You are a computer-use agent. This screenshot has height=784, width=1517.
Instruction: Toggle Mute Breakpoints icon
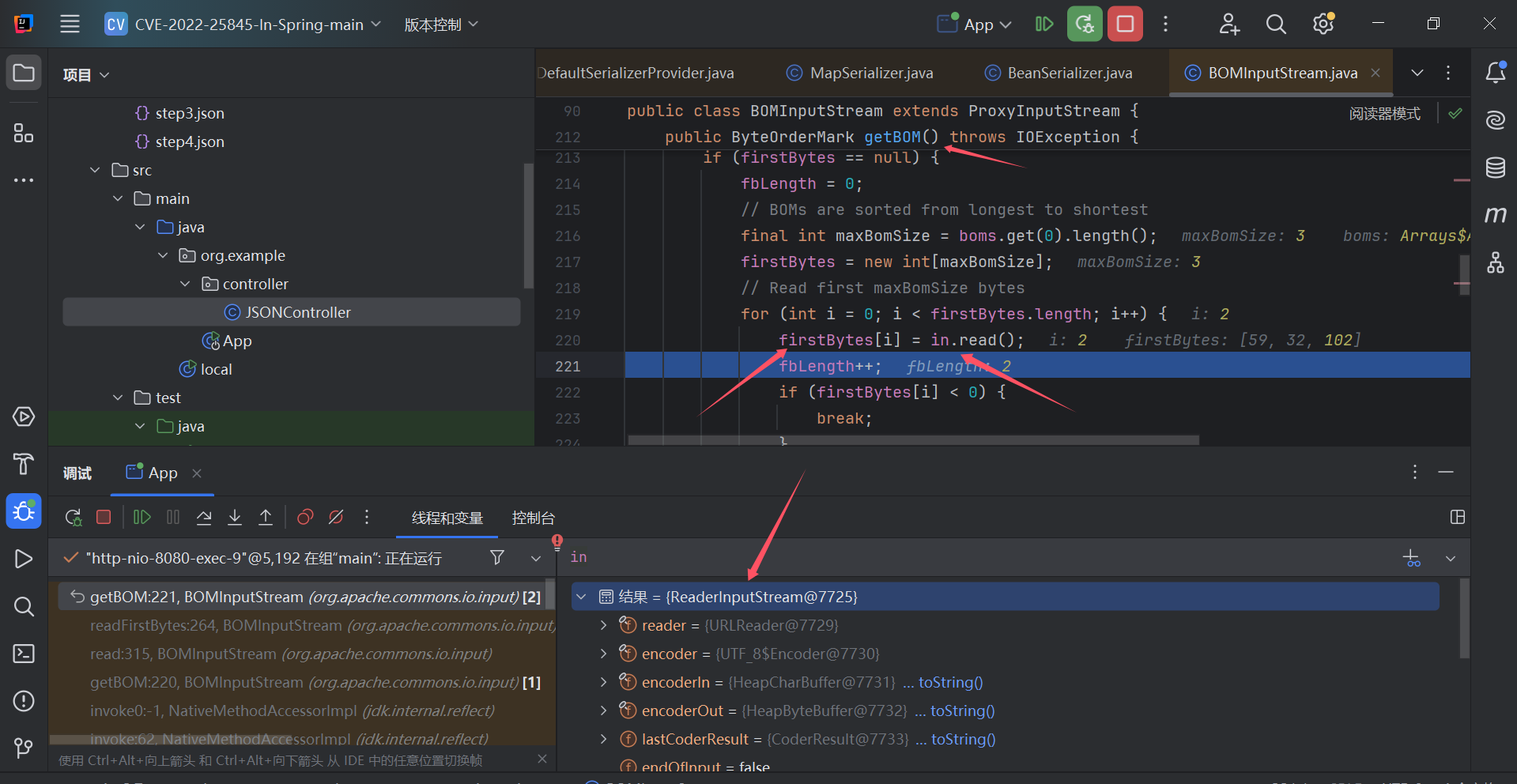pyautogui.click(x=336, y=518)
